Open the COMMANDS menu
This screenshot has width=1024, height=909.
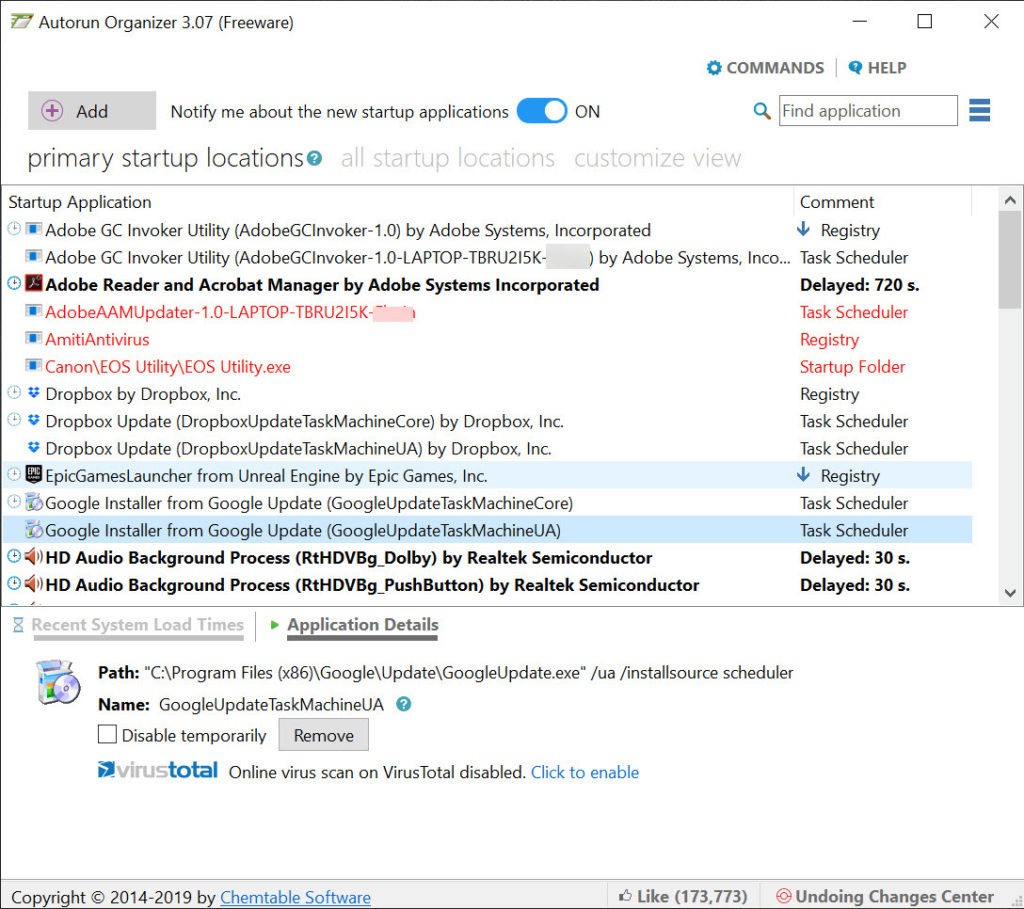765,68
